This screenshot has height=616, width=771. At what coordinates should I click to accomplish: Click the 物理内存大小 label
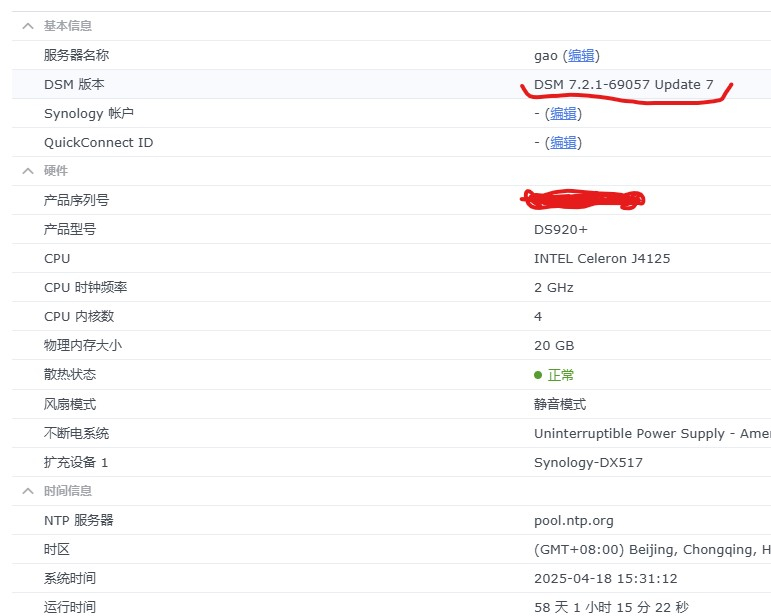[x=83, y=346]
